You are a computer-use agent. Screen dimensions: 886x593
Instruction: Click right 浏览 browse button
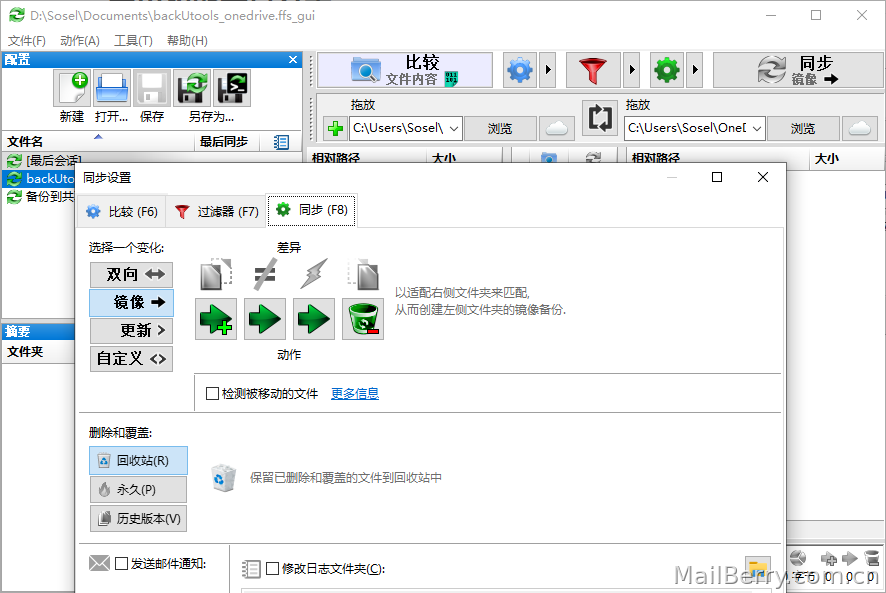tap(803, 128)
